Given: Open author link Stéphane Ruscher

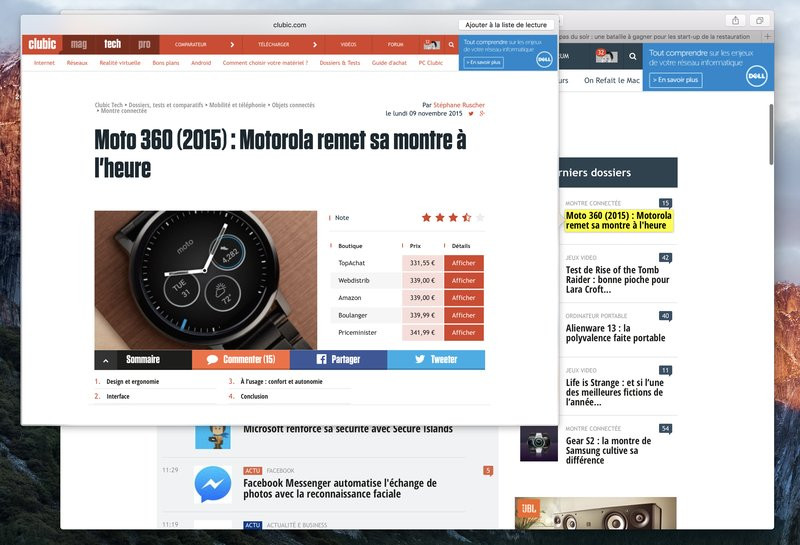Looking at the screenshot, I should 459,105.
